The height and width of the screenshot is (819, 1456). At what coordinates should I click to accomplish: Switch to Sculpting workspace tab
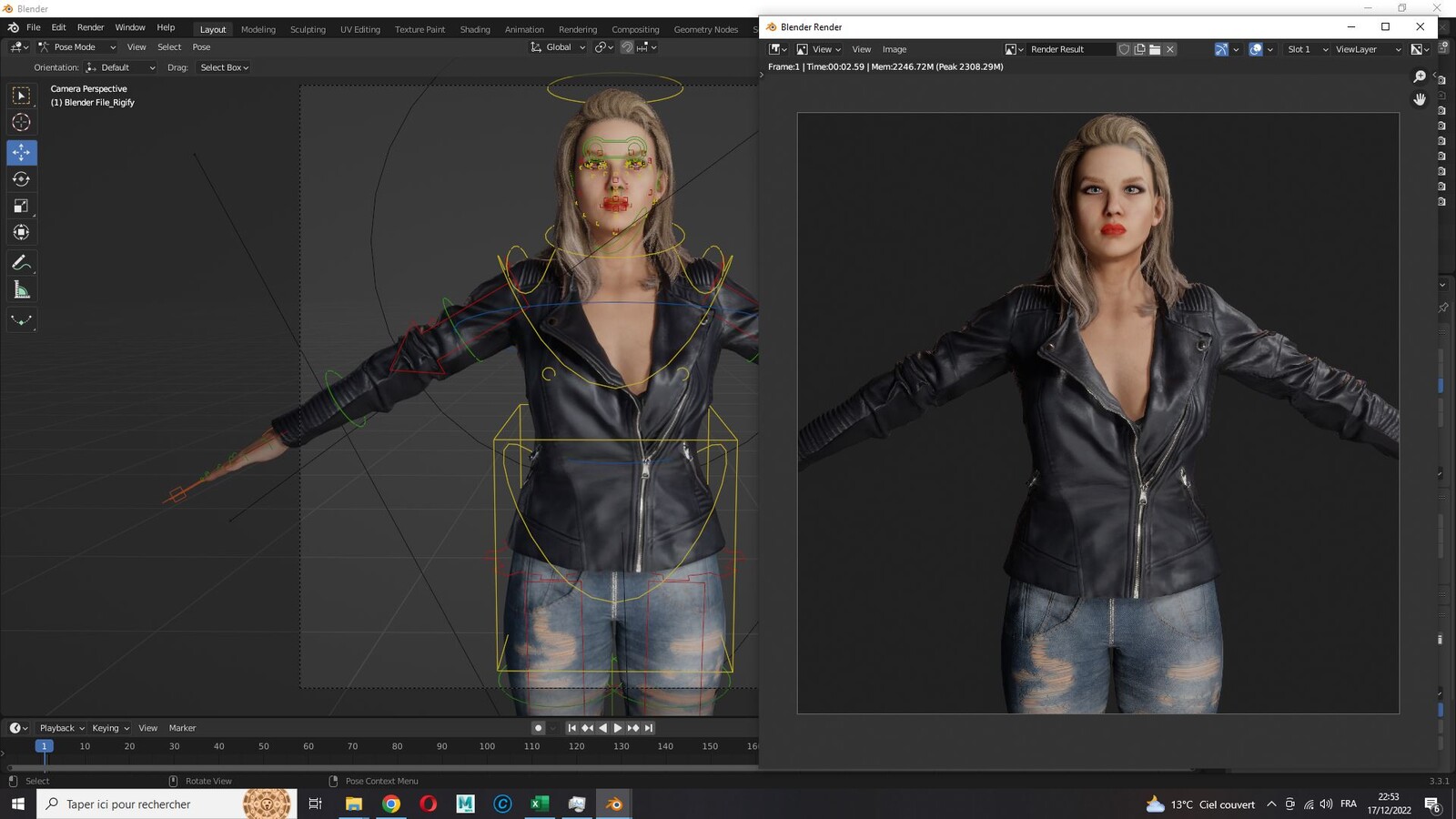(x=308, y=29)
